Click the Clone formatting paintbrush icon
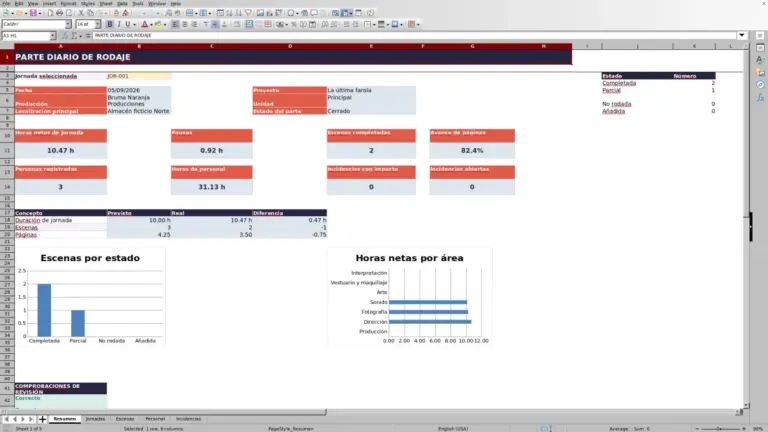This screenshot has height=432, width=768. (x=117, y=13)
